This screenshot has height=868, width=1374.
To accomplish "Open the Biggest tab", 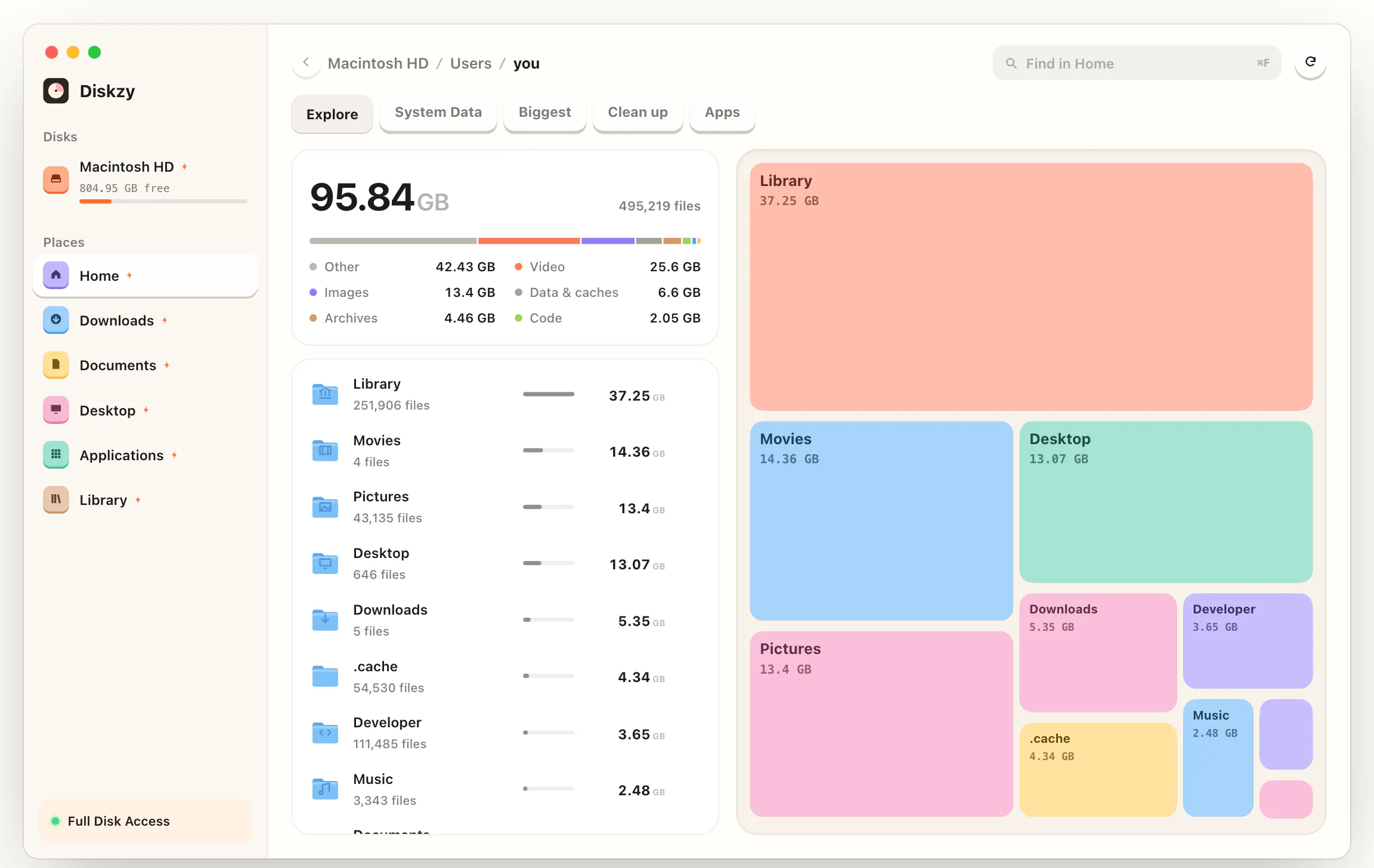I will 545,112.
